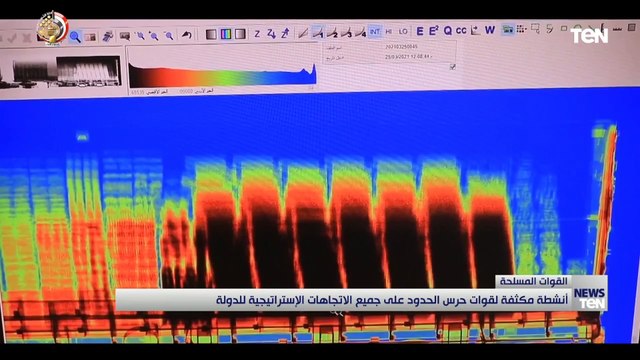The height and width of the screenshot is (360, 640).
Task: Click the Z with down arrow icon
Action: point(271,33)
